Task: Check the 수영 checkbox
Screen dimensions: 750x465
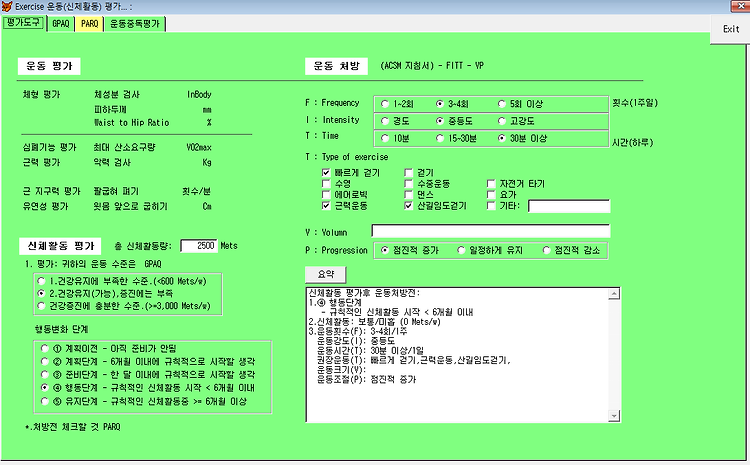Action: [326, 183]
